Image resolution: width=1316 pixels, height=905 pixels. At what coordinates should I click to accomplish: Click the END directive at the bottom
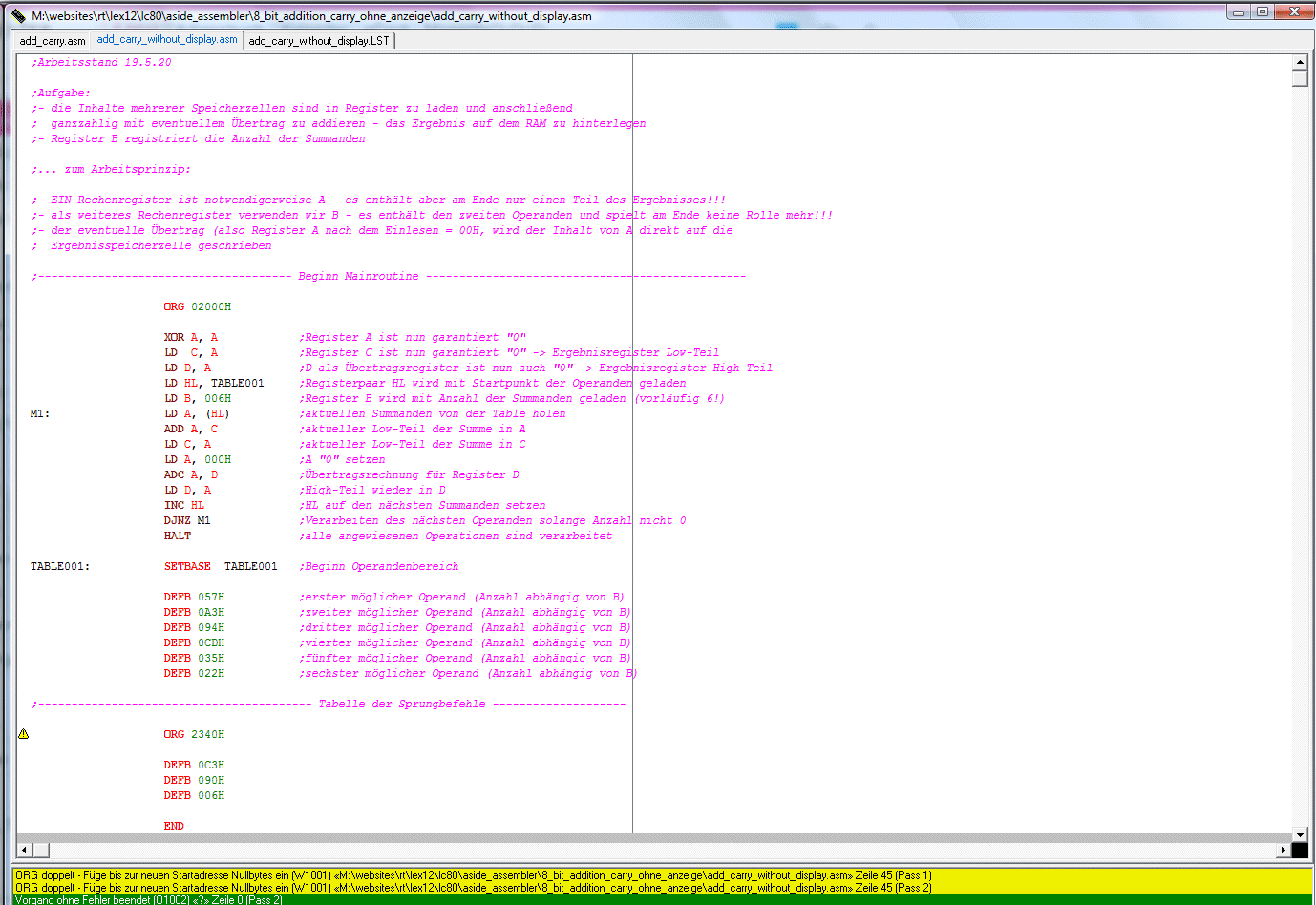[174, 827]
